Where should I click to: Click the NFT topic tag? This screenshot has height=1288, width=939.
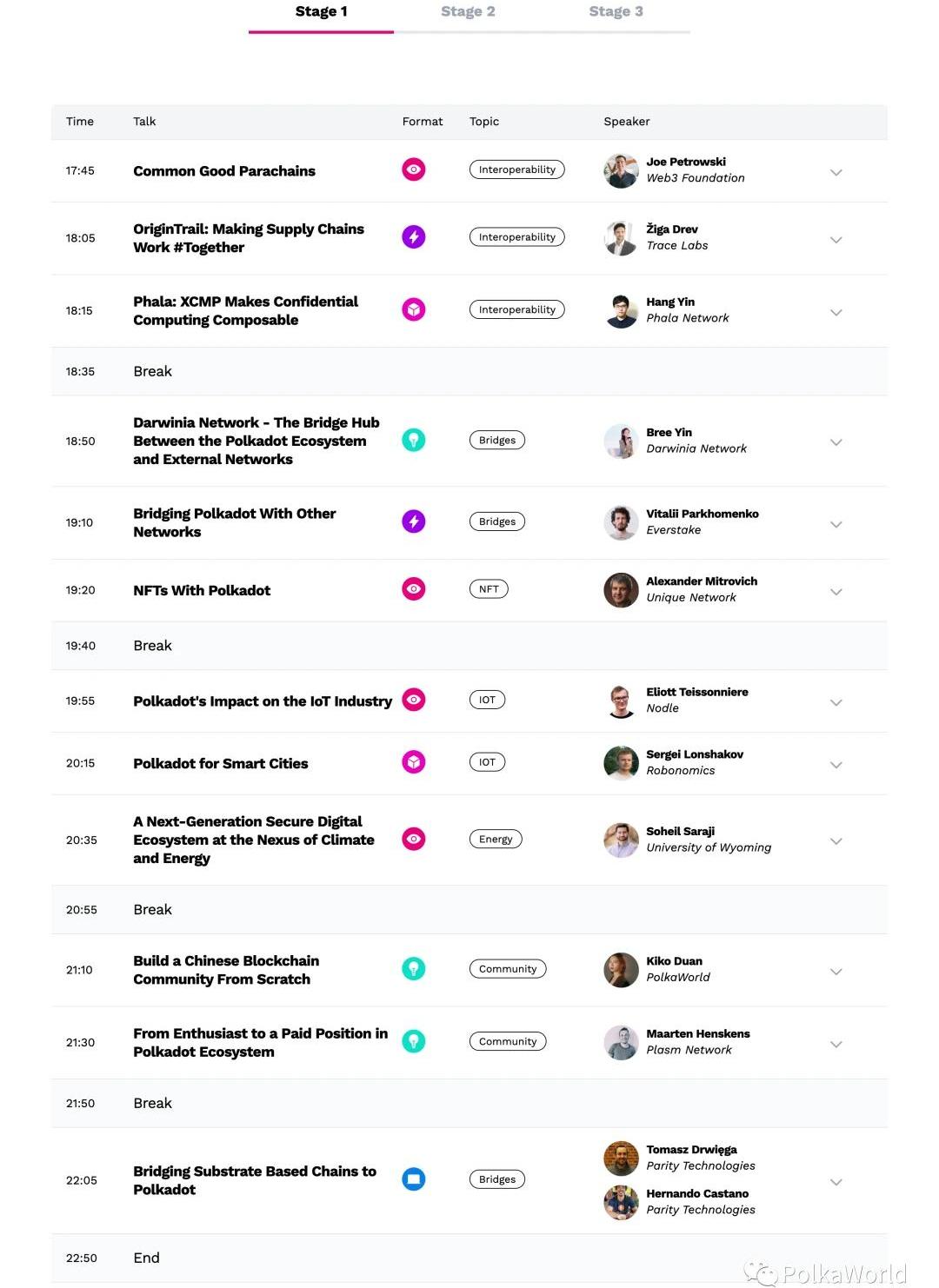(x=489, y=589)
